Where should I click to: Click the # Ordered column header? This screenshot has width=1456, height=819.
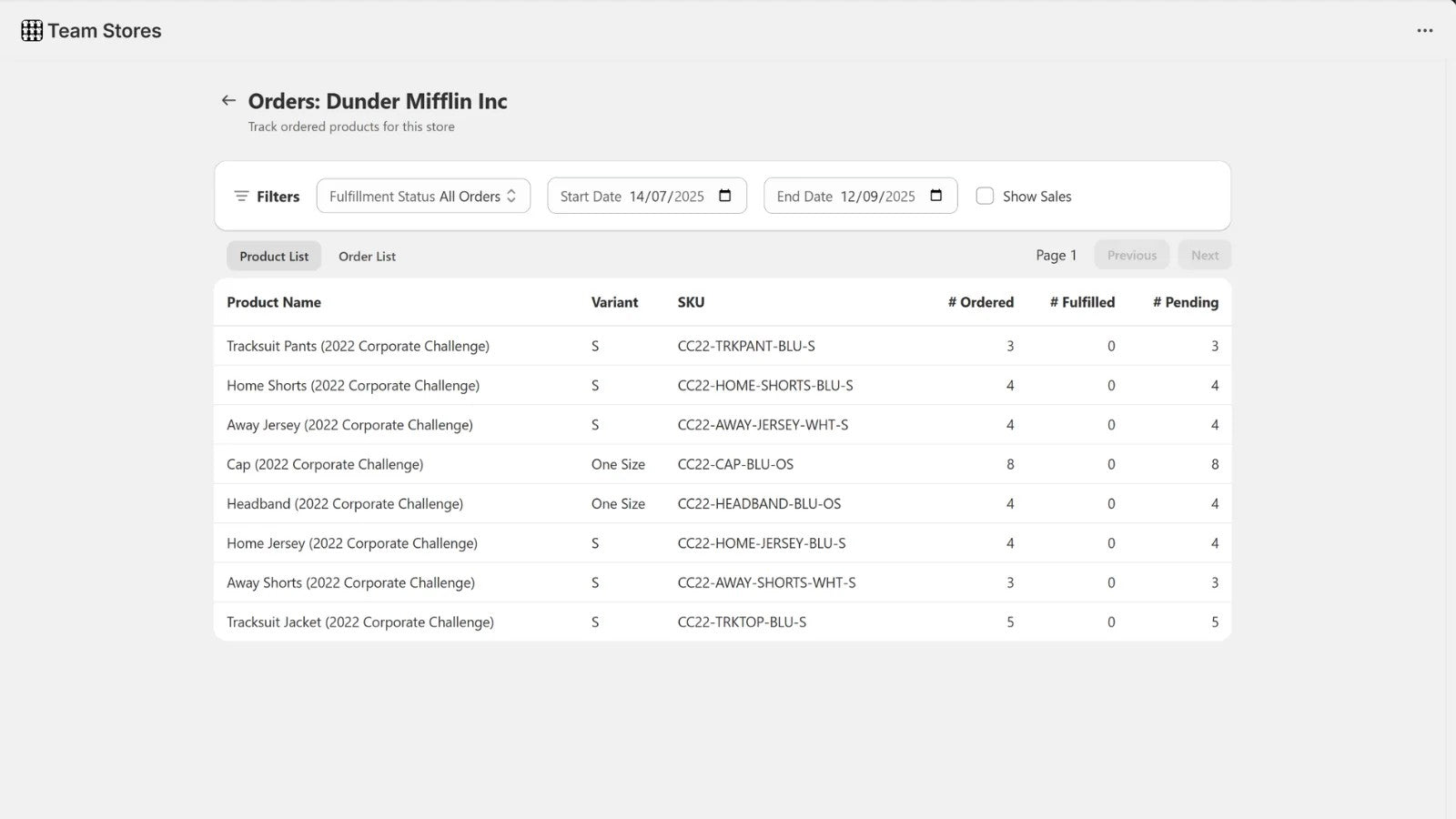981,302
